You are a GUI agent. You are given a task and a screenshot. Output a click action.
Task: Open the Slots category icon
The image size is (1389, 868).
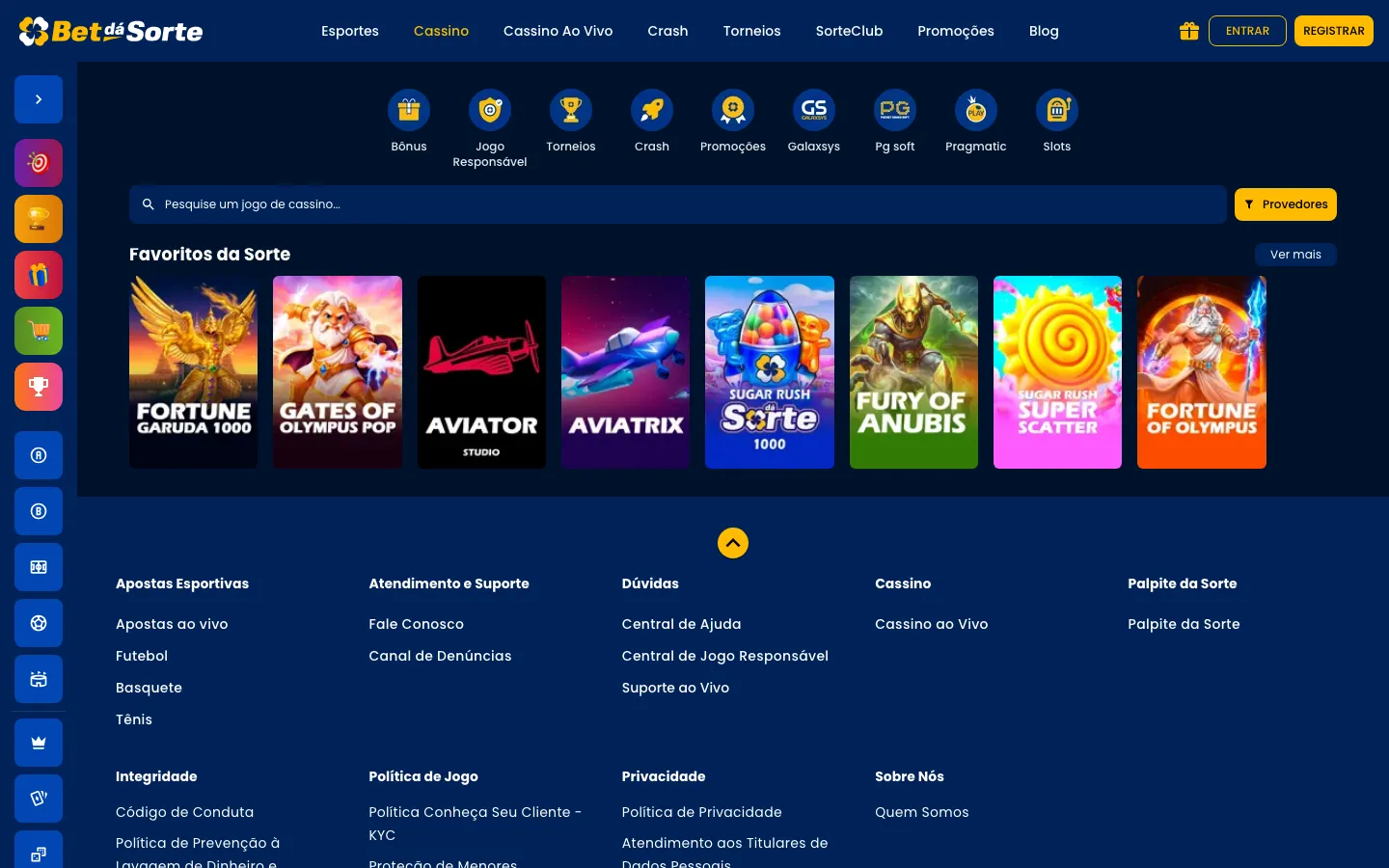[x=1057, y=110]
